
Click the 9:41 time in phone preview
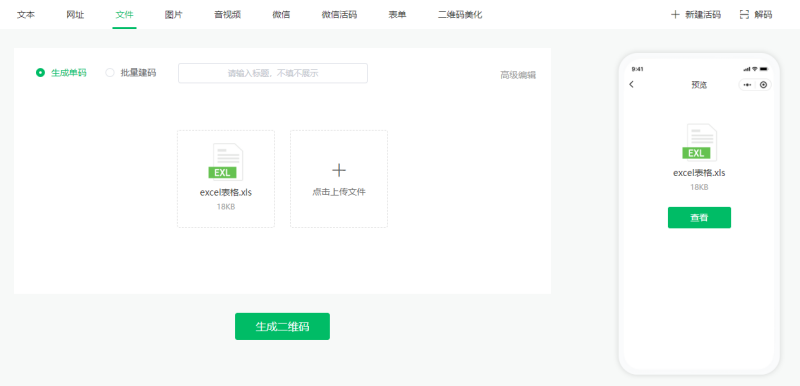(x=637, y=69)
